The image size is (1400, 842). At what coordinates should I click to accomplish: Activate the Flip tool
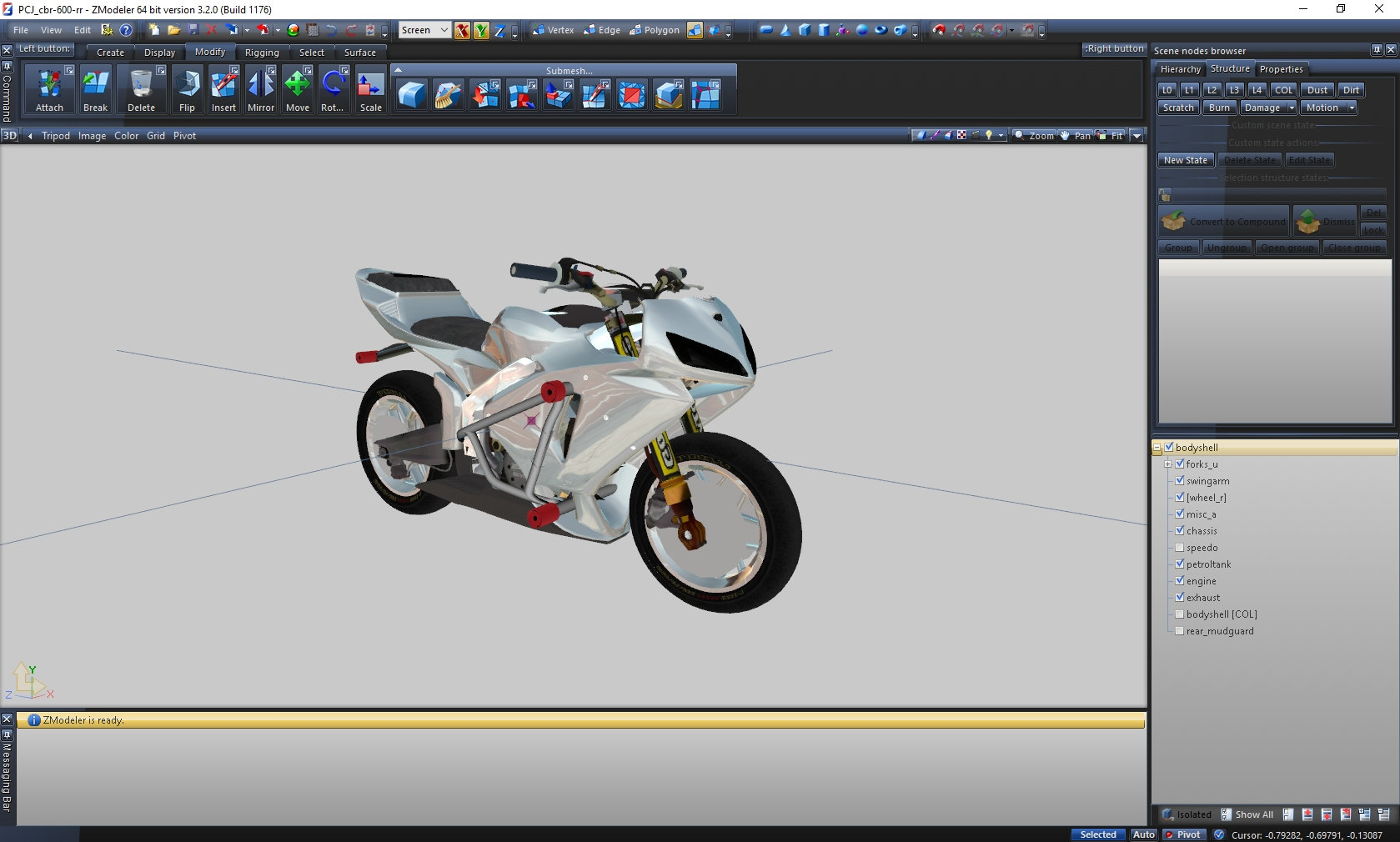tap(187, 85)
